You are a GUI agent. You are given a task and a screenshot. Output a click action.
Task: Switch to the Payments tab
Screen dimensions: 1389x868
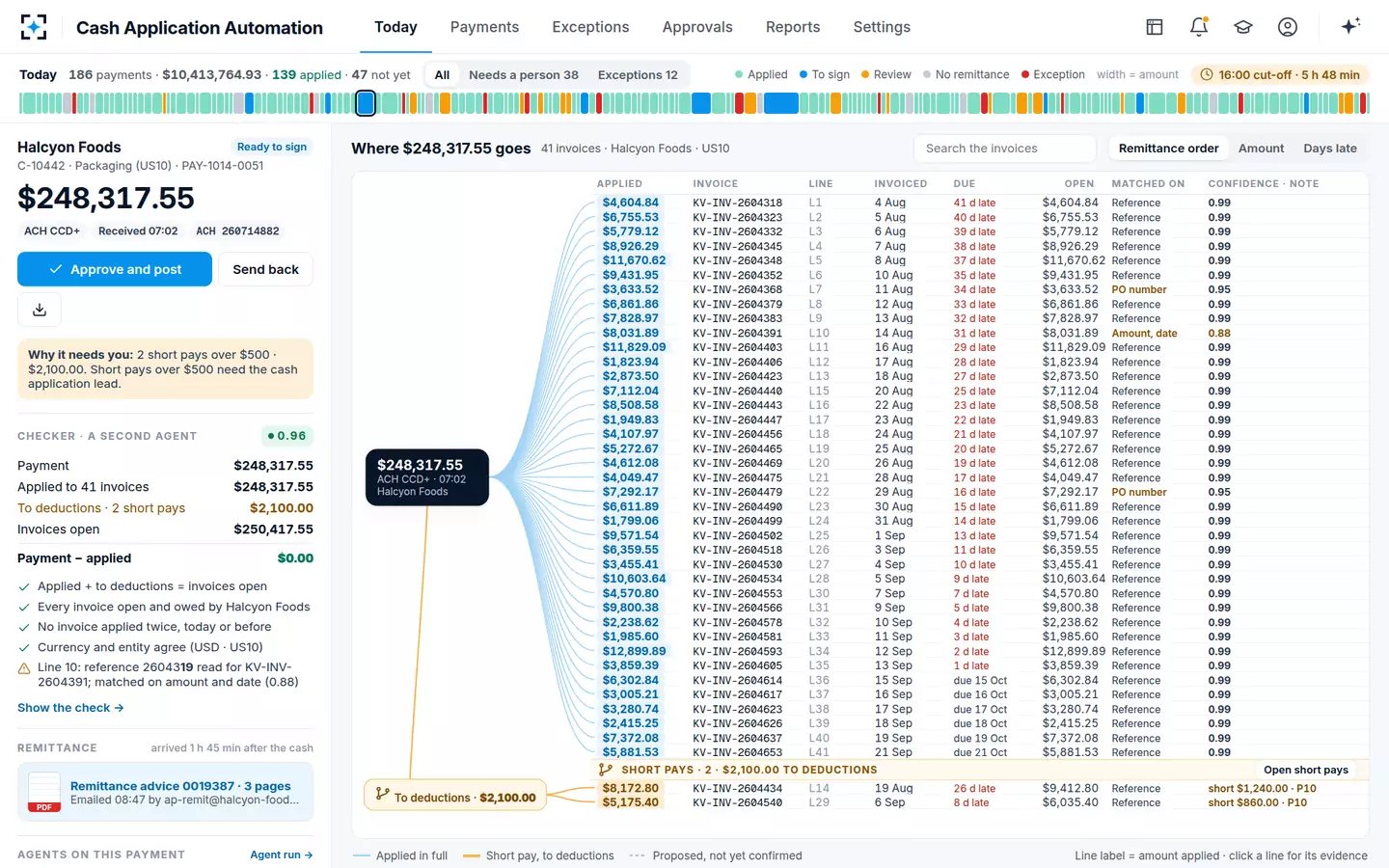point(484,27)
